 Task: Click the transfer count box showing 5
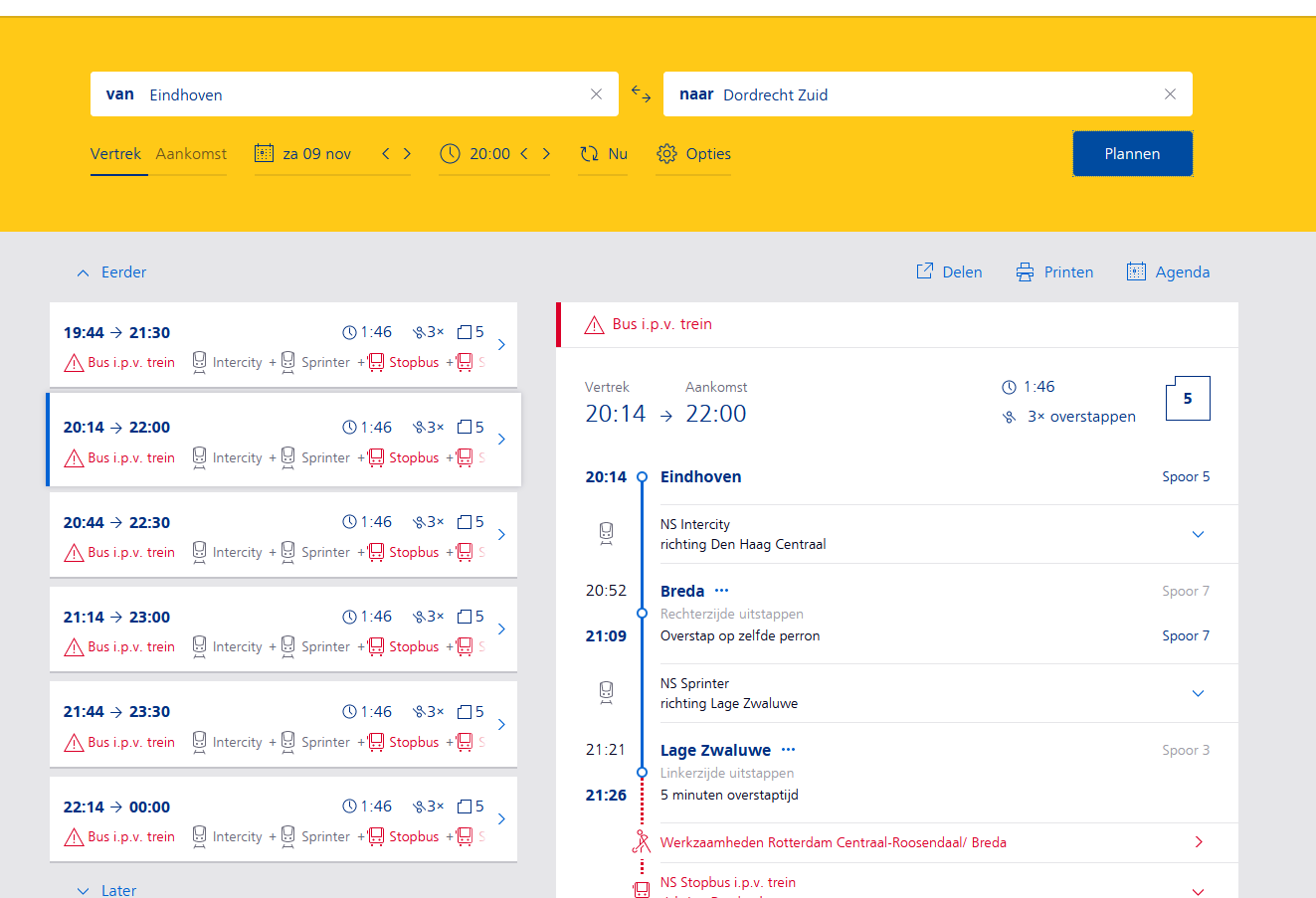click(x=1188, y=398)
